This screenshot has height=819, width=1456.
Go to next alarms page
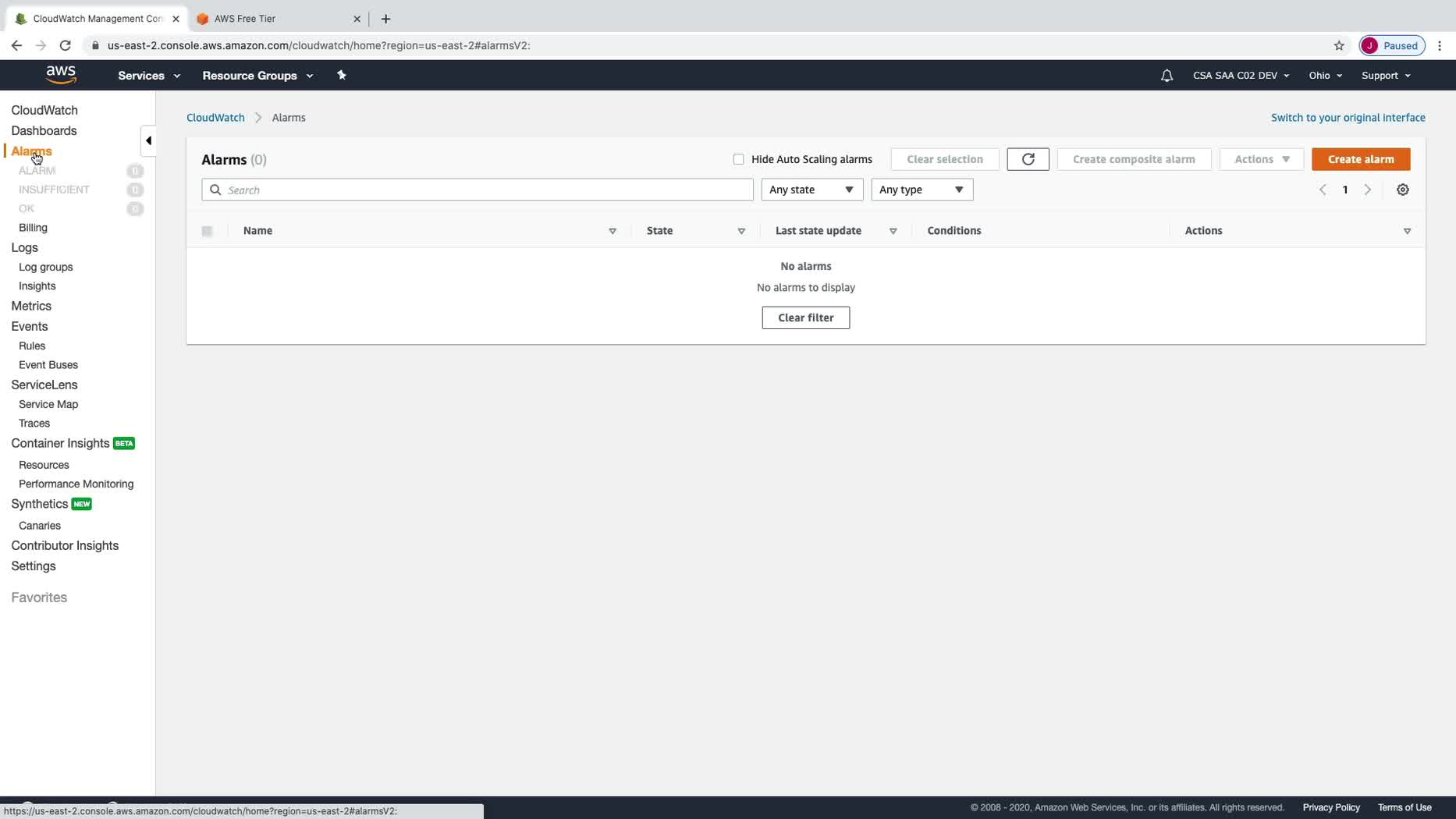click(x=1367, y=190)
